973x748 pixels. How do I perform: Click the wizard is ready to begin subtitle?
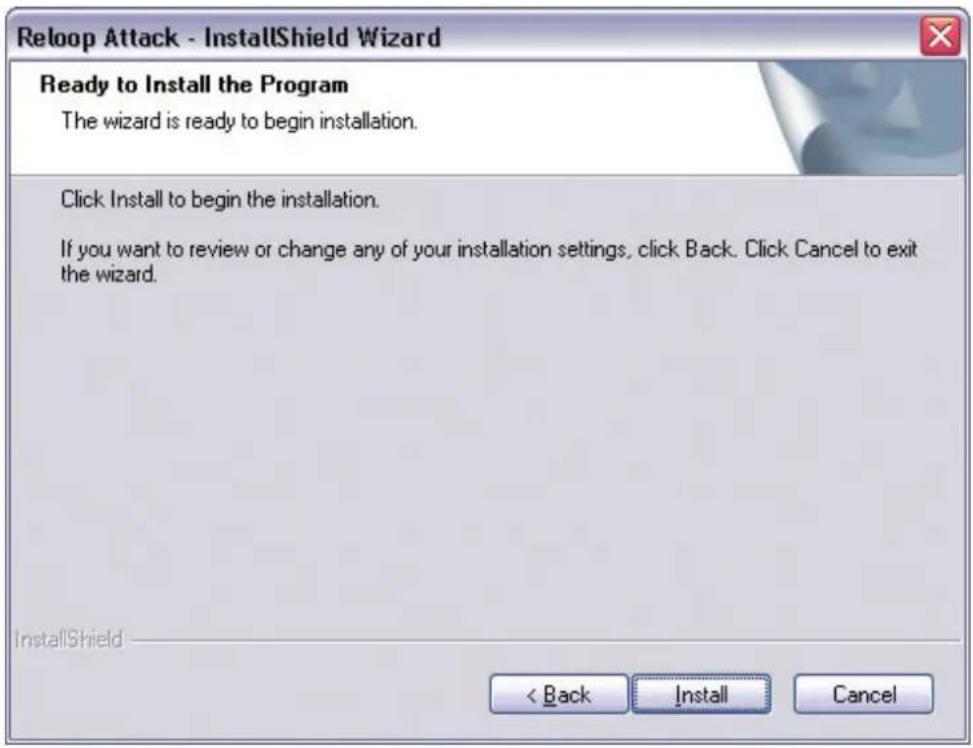tap(239, 120)
